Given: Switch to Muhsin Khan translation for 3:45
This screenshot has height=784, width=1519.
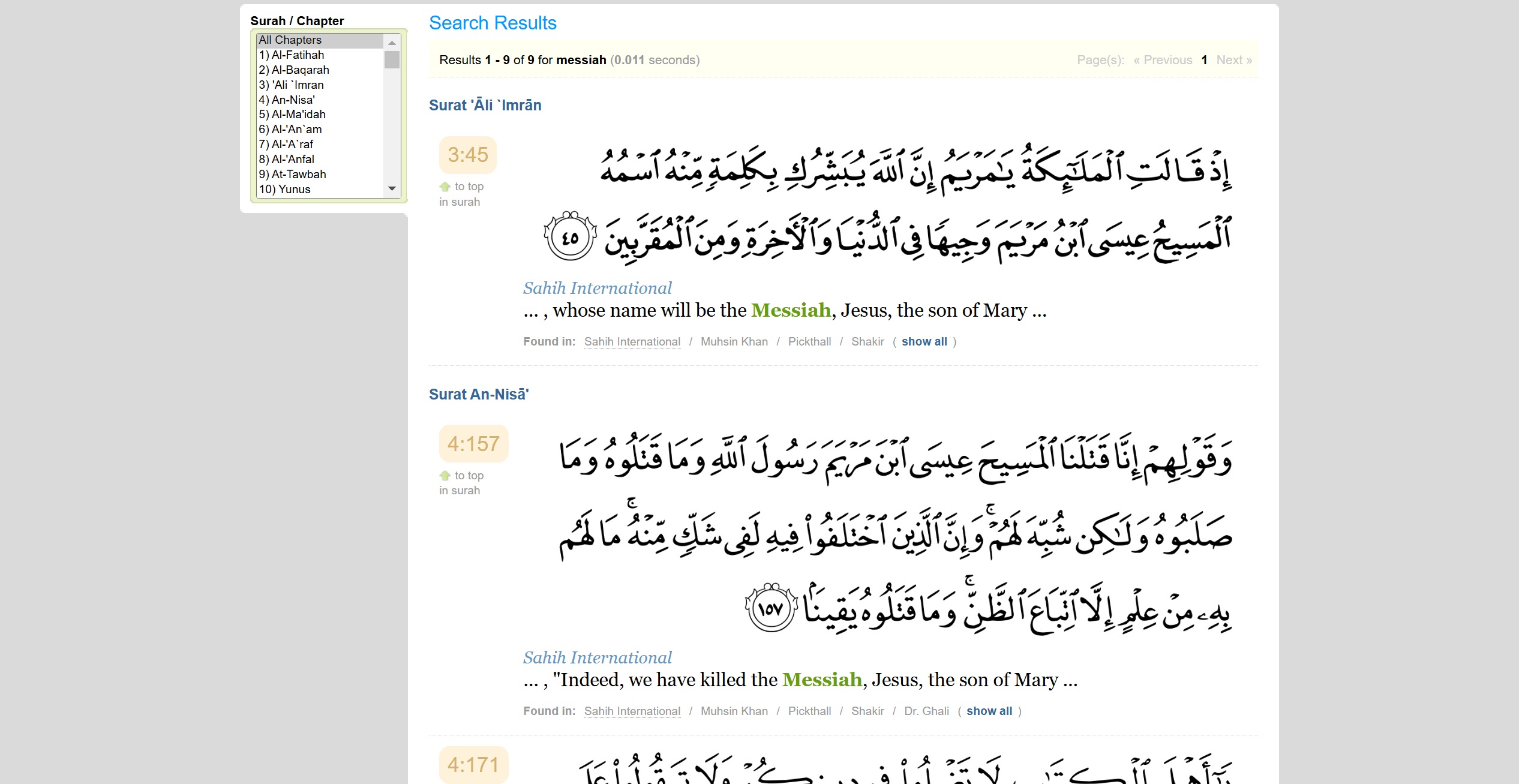Looking at the screenshot, I should pyautogui.click(x=734, y=342).
